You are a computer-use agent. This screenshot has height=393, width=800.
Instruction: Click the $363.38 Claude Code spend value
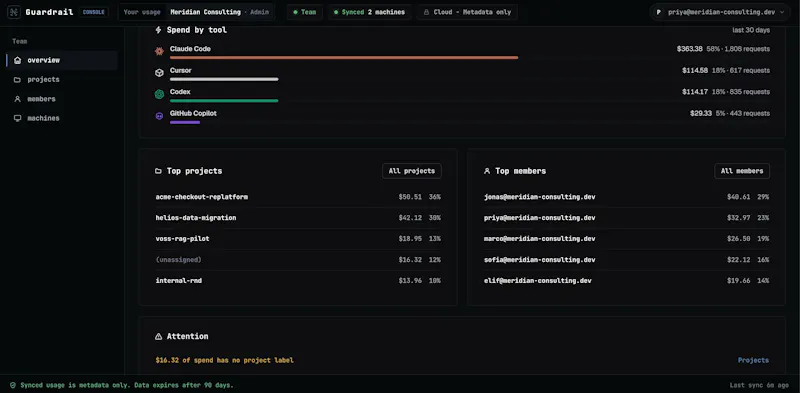coord(690,49)
